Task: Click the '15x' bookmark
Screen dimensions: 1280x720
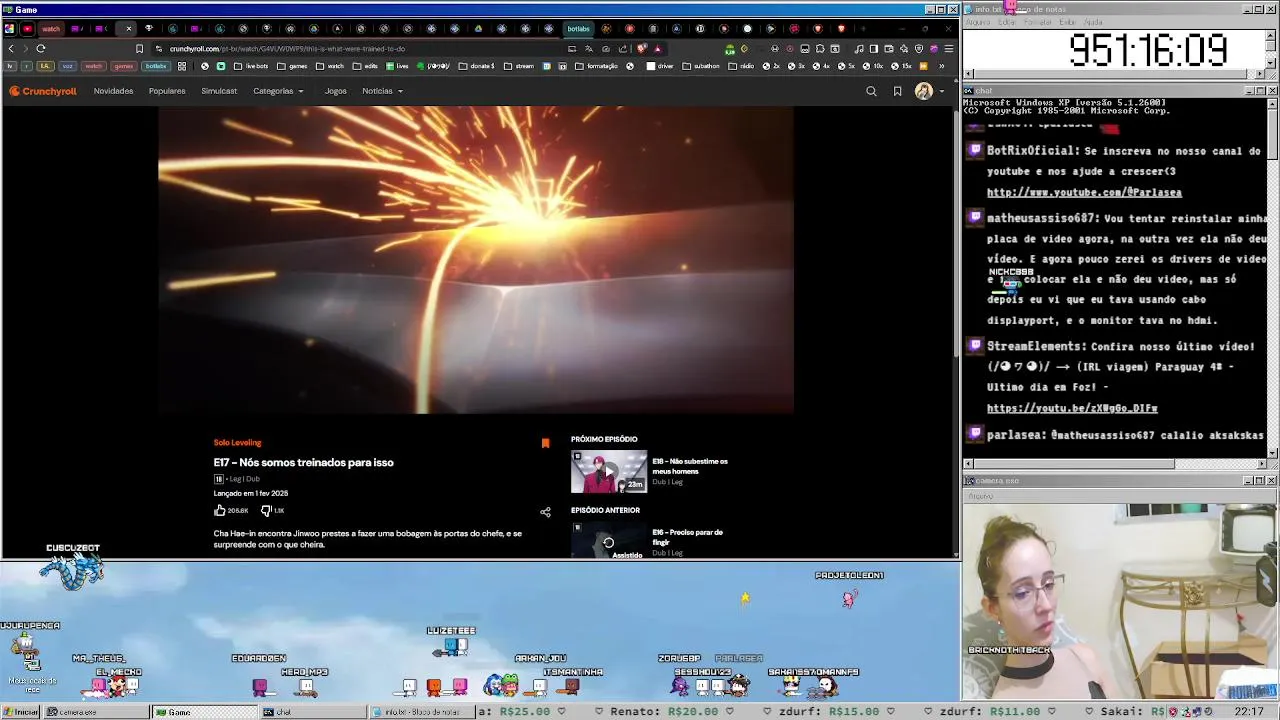Action: click(903, 66)
